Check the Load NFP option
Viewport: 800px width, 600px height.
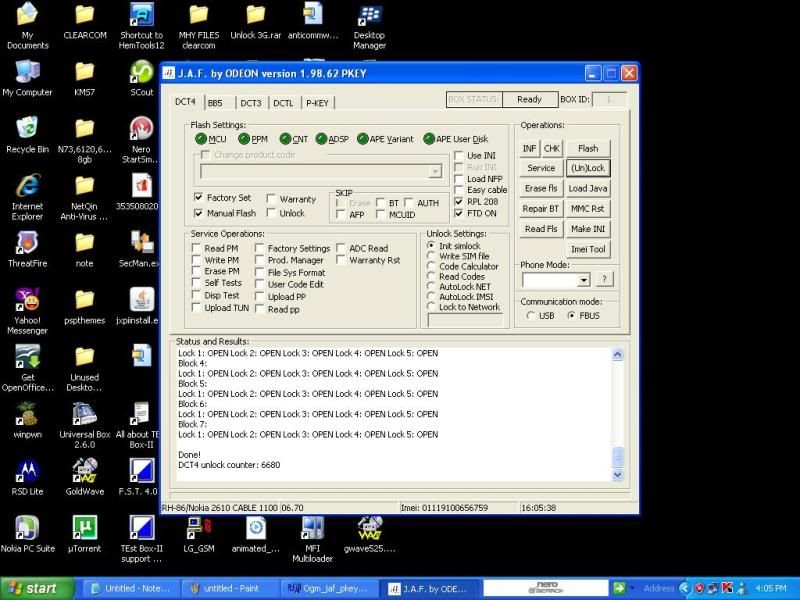tap(459, 179)
